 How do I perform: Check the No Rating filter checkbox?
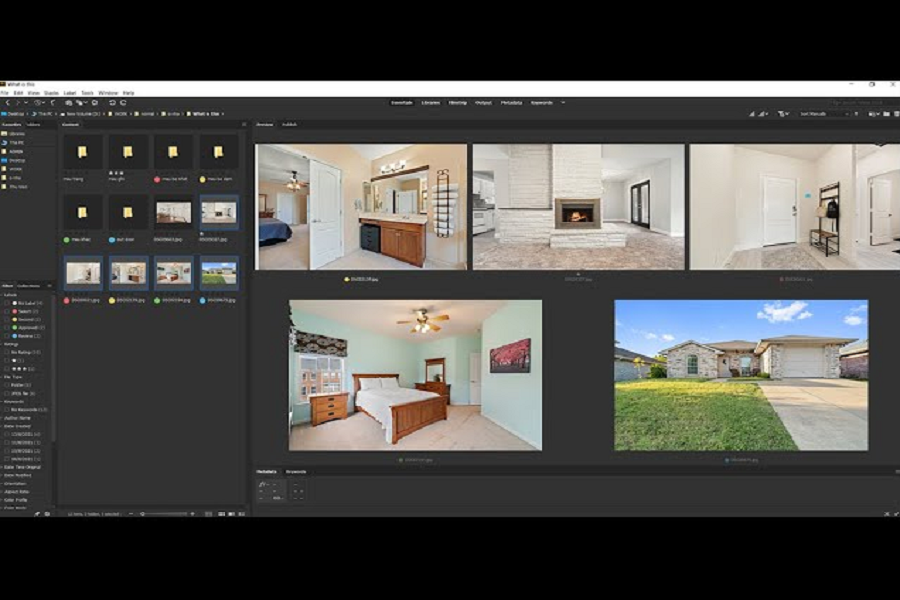7,352
